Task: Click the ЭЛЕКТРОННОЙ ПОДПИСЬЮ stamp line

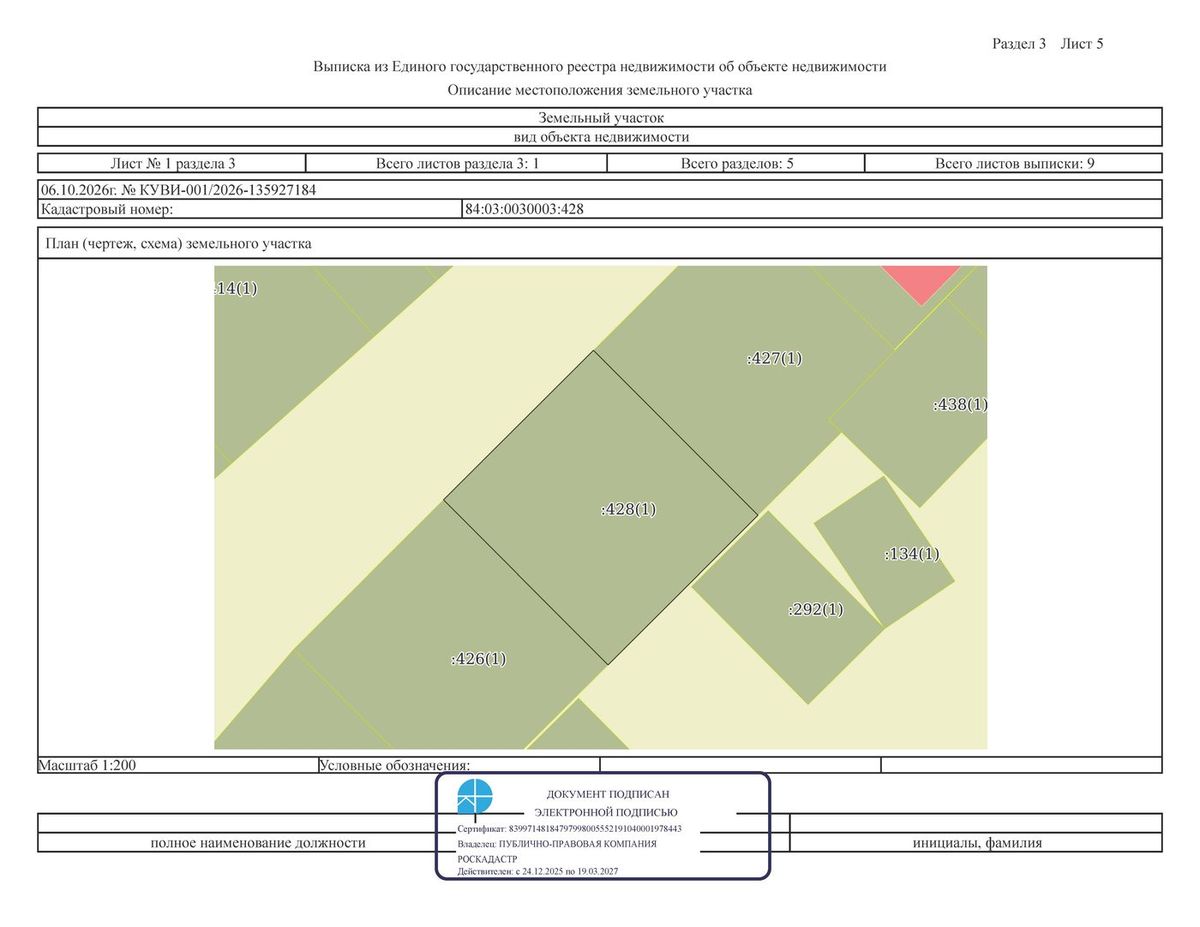Action: 606,813
